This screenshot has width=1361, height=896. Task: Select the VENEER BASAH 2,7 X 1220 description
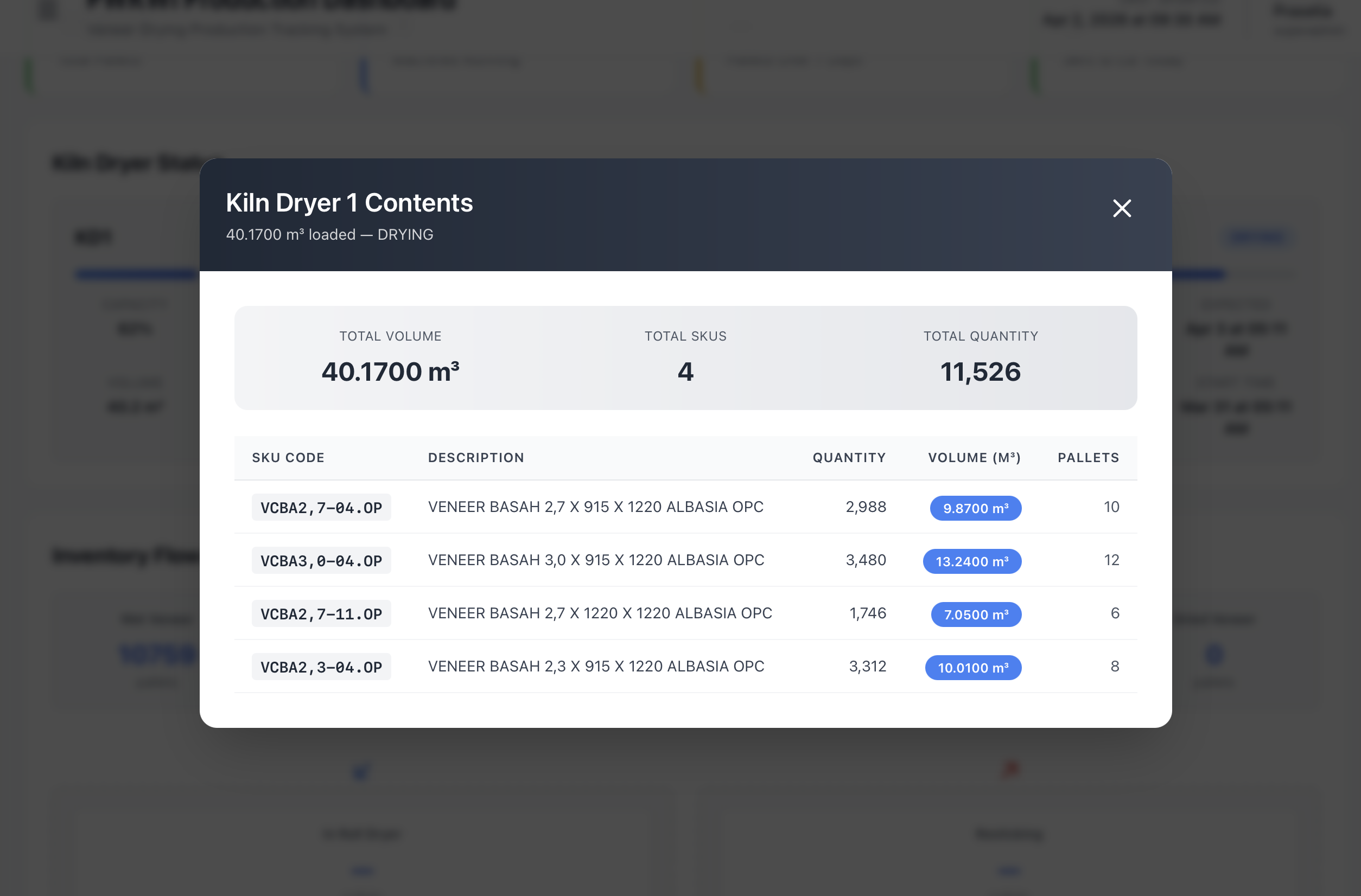[x=600, y=613]
